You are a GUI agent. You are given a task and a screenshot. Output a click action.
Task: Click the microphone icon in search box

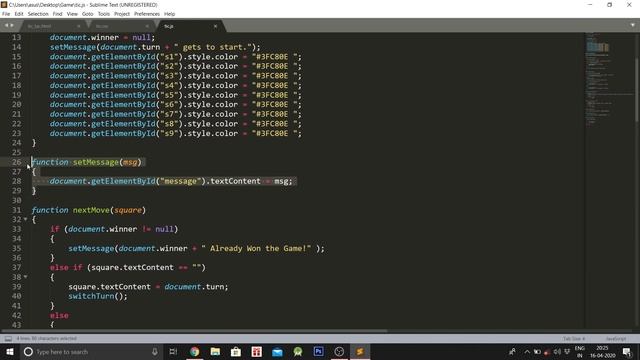point(155,351)
